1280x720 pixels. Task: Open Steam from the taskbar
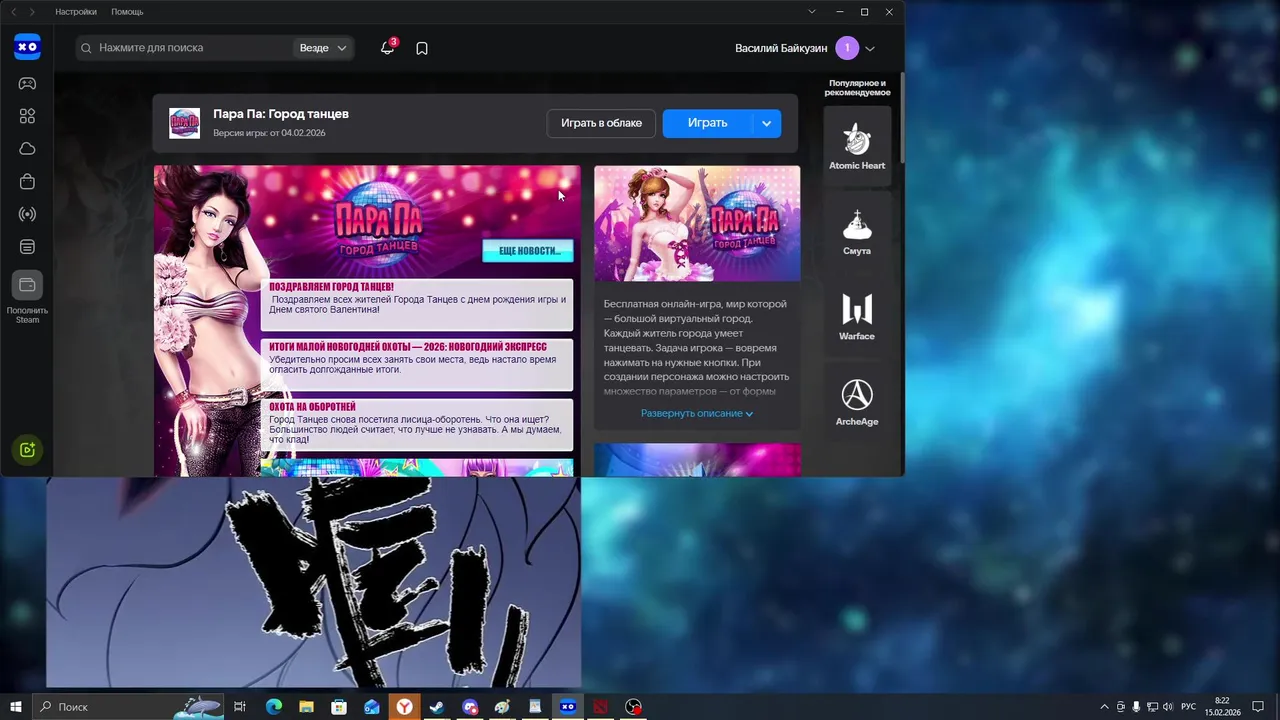437,706
